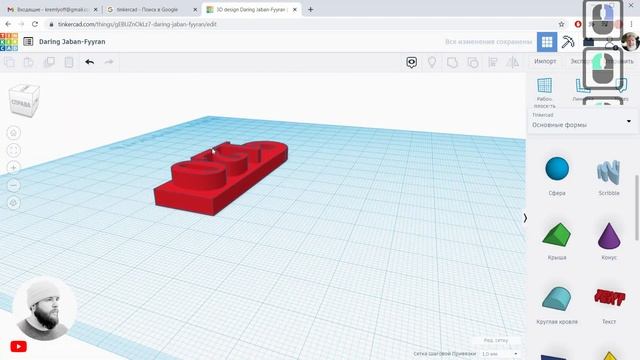Image resolution: width=640 pixels, height=360 pixels.
Task: Open the Opera extension icon in toolbar
Action: pyautogui.click(x=578, y=24)
